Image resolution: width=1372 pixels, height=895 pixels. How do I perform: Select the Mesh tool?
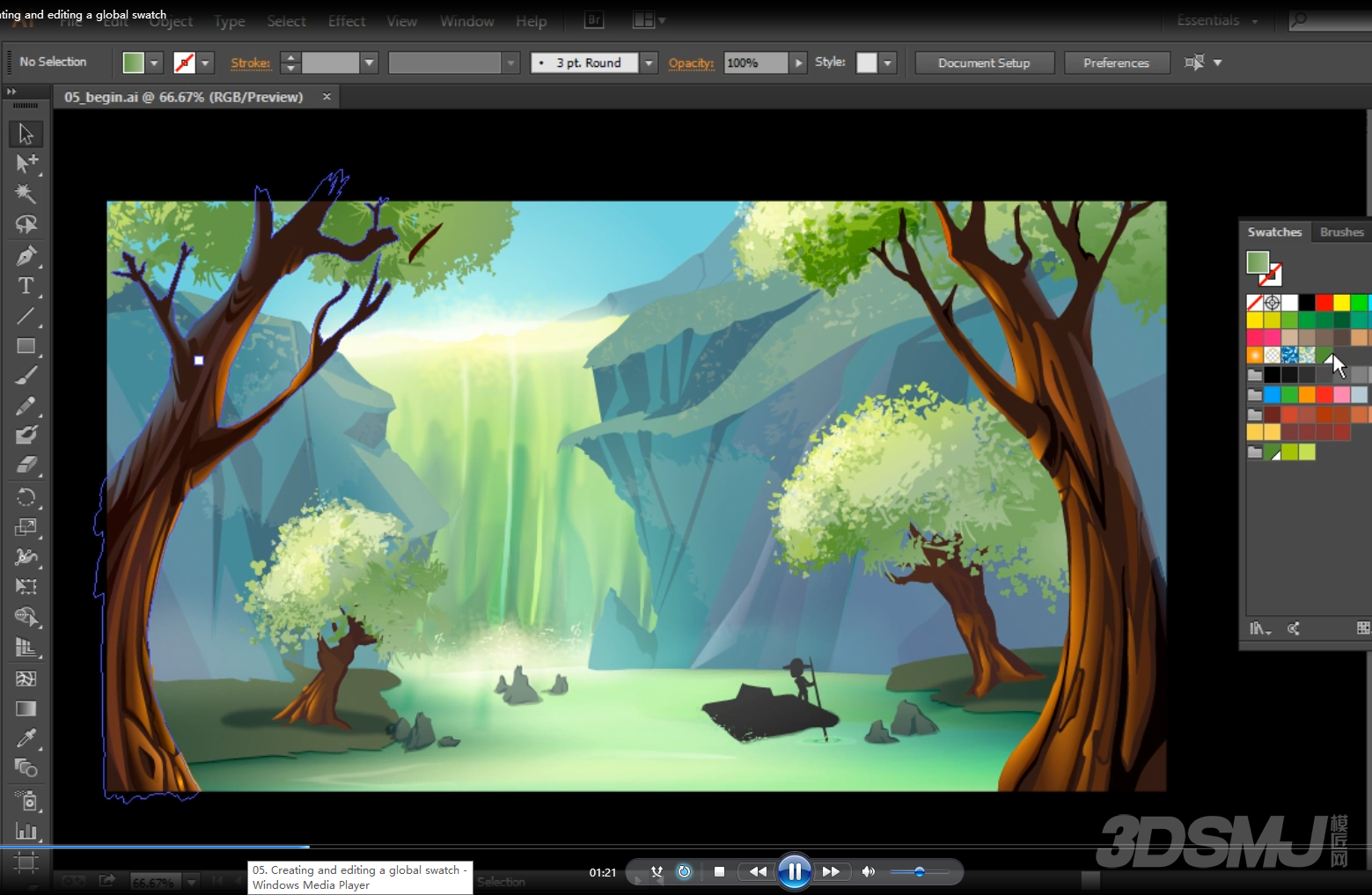click(26, 679)
